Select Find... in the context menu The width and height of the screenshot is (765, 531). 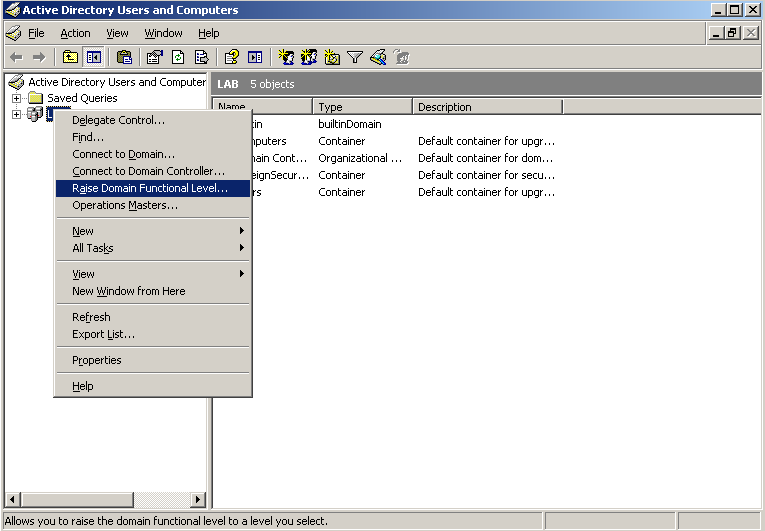tap(153, 137)
